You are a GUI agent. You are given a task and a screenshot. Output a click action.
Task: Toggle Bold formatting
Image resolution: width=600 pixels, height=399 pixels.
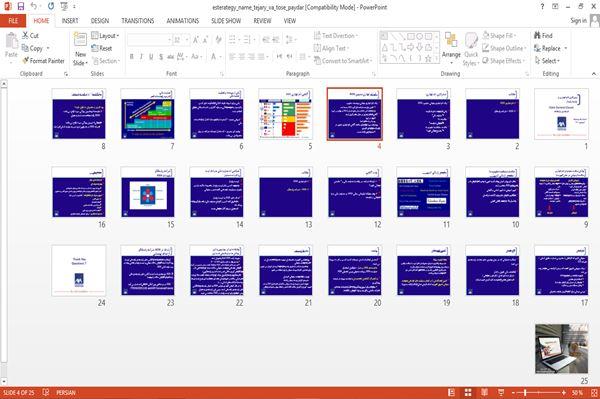pos(132,57)
